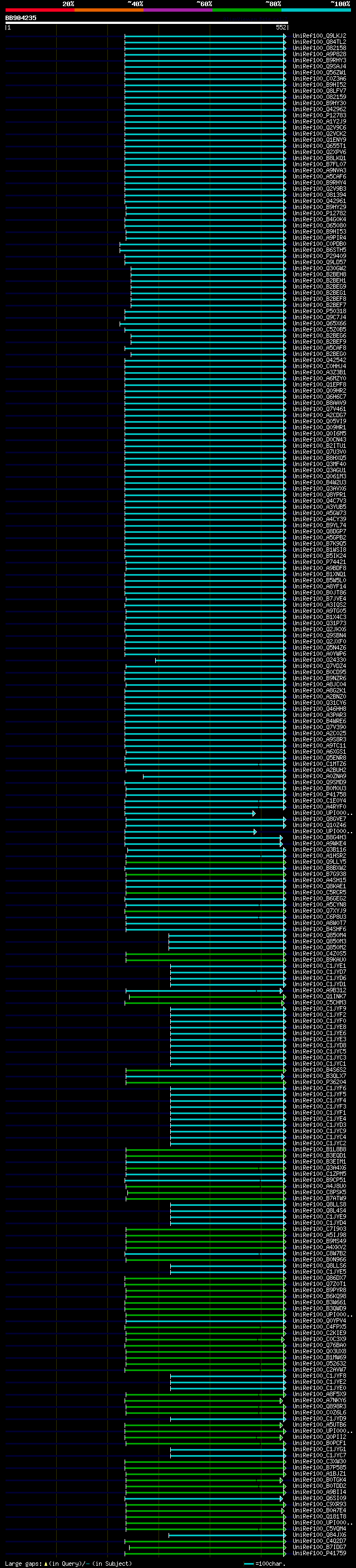Click hit label UniRef100_B9KAU0
This screenshot has width=356, height=1568.
click(319, 960)
